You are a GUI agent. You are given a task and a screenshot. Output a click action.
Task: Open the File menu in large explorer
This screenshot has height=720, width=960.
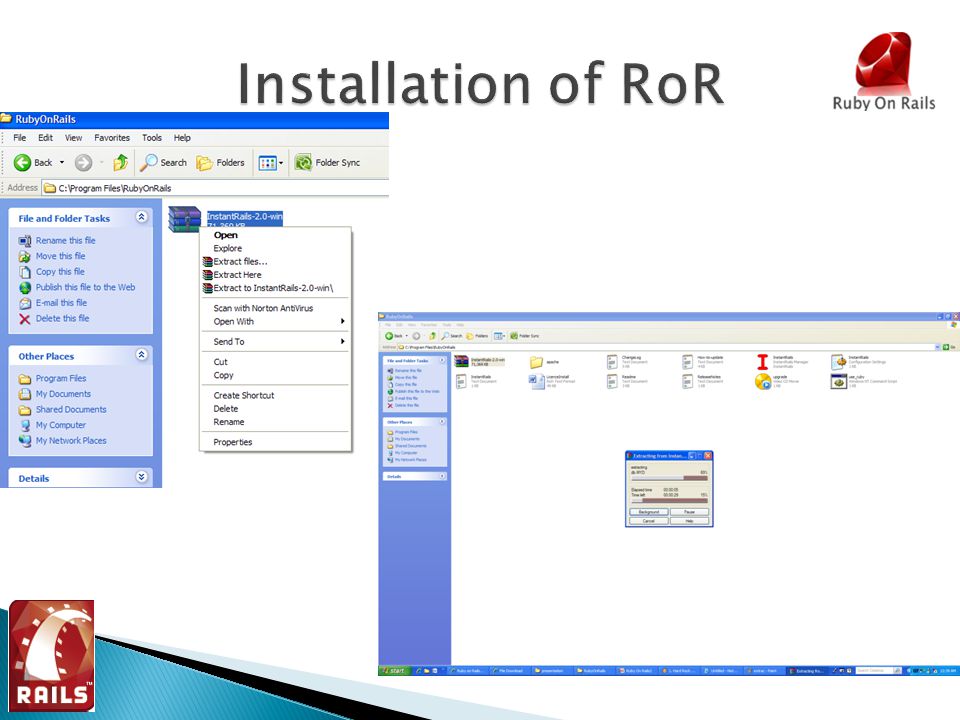click(x=20, y=138)
